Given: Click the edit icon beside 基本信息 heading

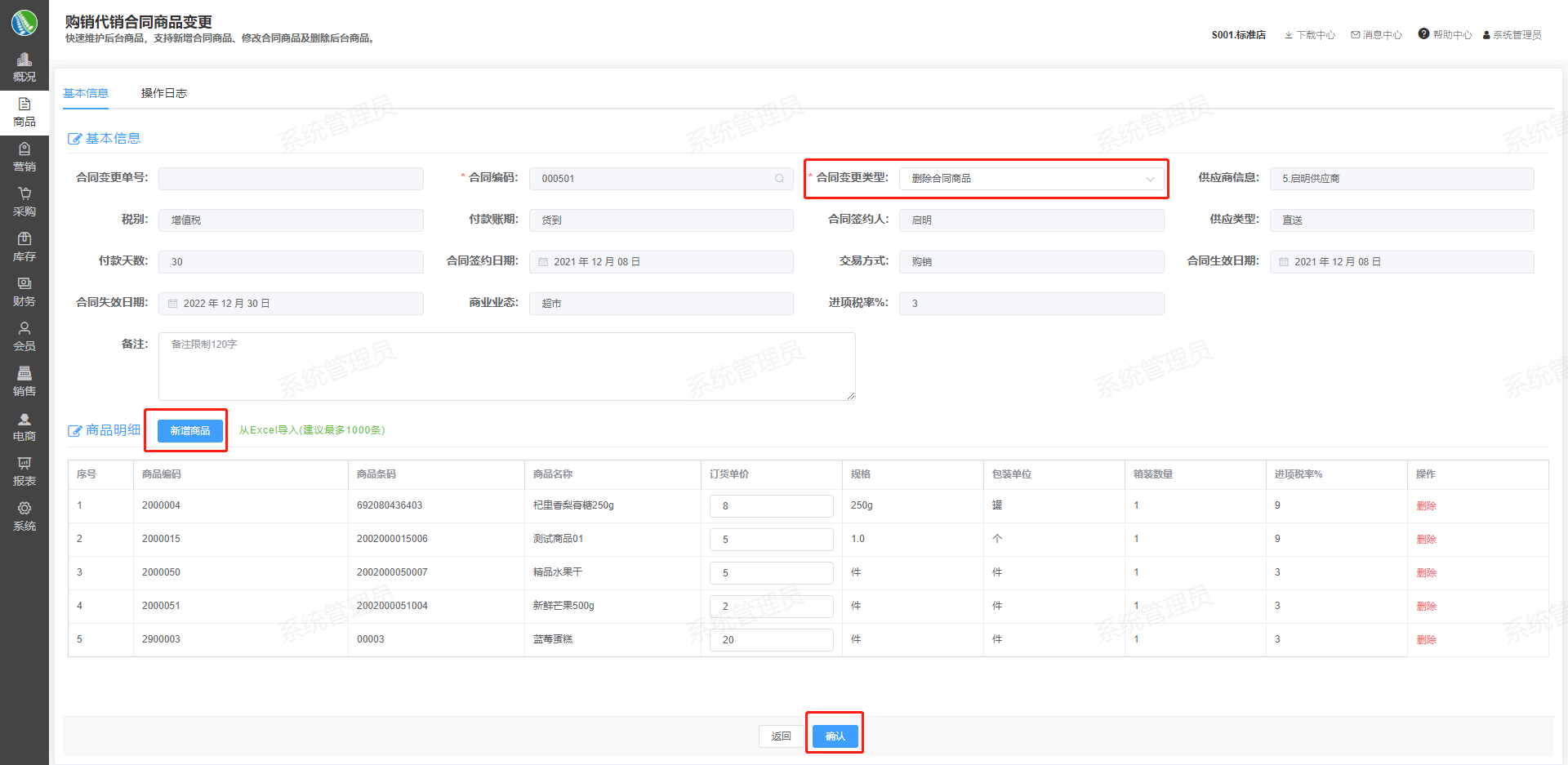Looking at the screenshot, I should pyautogui.click(x=74, y=139).
